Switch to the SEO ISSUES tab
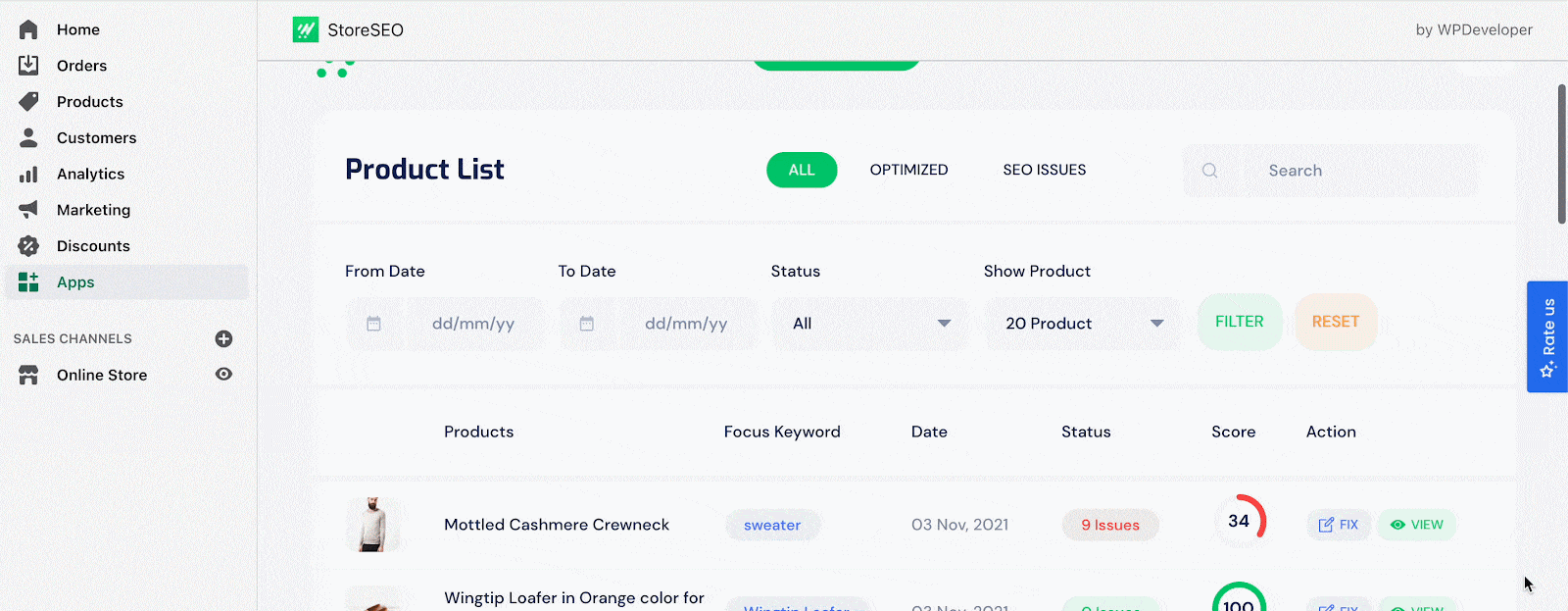The image size is (1568, 611). click(1045, 170)
